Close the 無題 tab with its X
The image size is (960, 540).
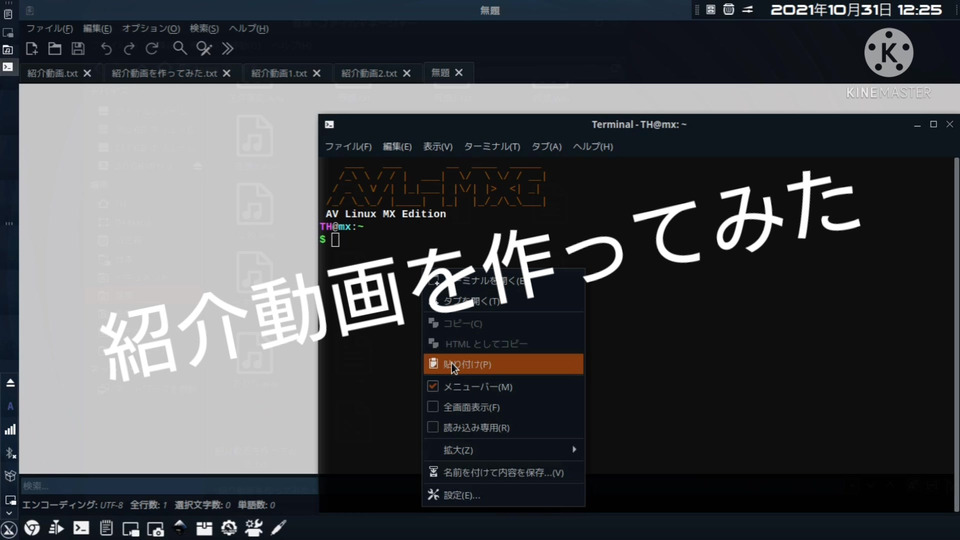pos(459,72)
